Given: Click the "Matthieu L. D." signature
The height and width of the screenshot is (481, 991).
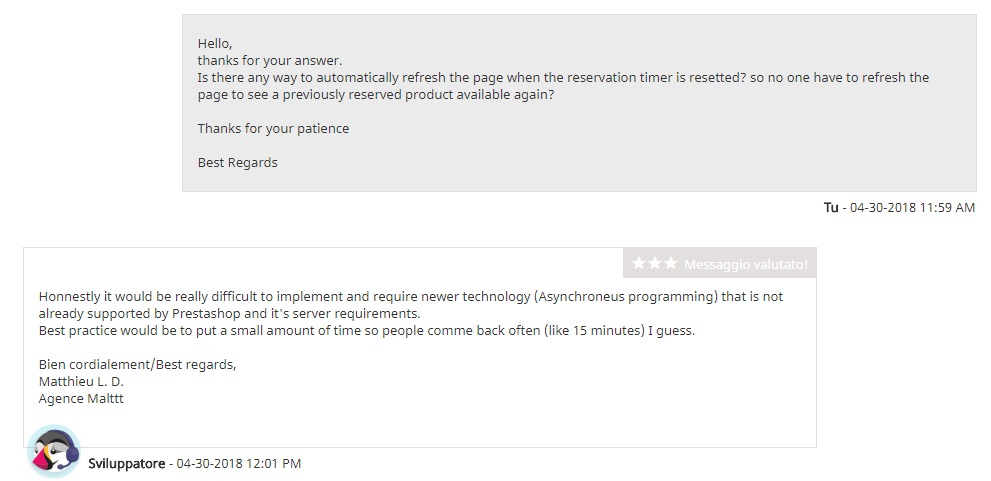Looking at the screenshot, I should point(81,381).
